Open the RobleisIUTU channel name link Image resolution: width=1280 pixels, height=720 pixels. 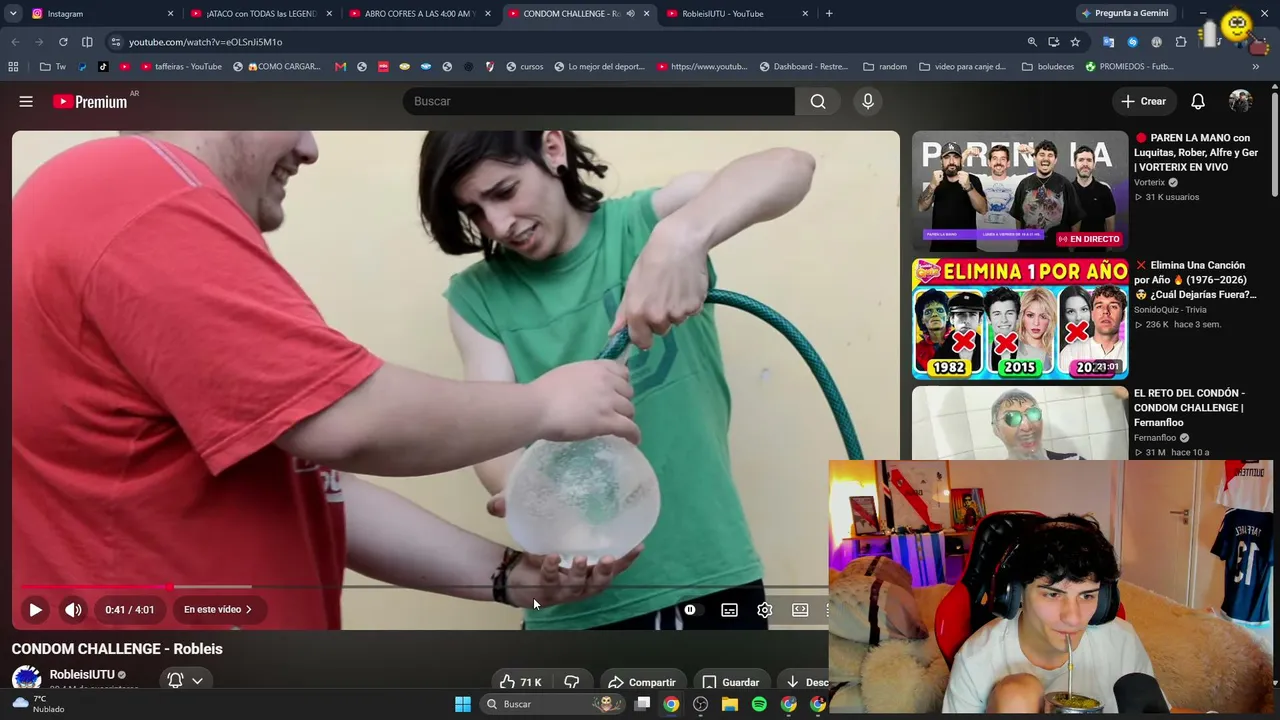click(x=82, y=675)
